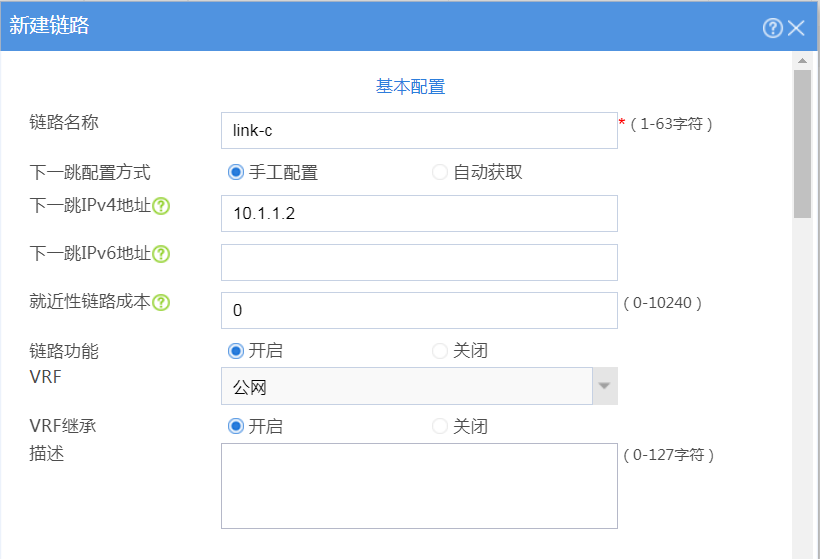The height and width of the screenshot is (559, 820).
Task: Click the empty 下一跳IPv6地址 field
Action: click(x=419, y=263)
